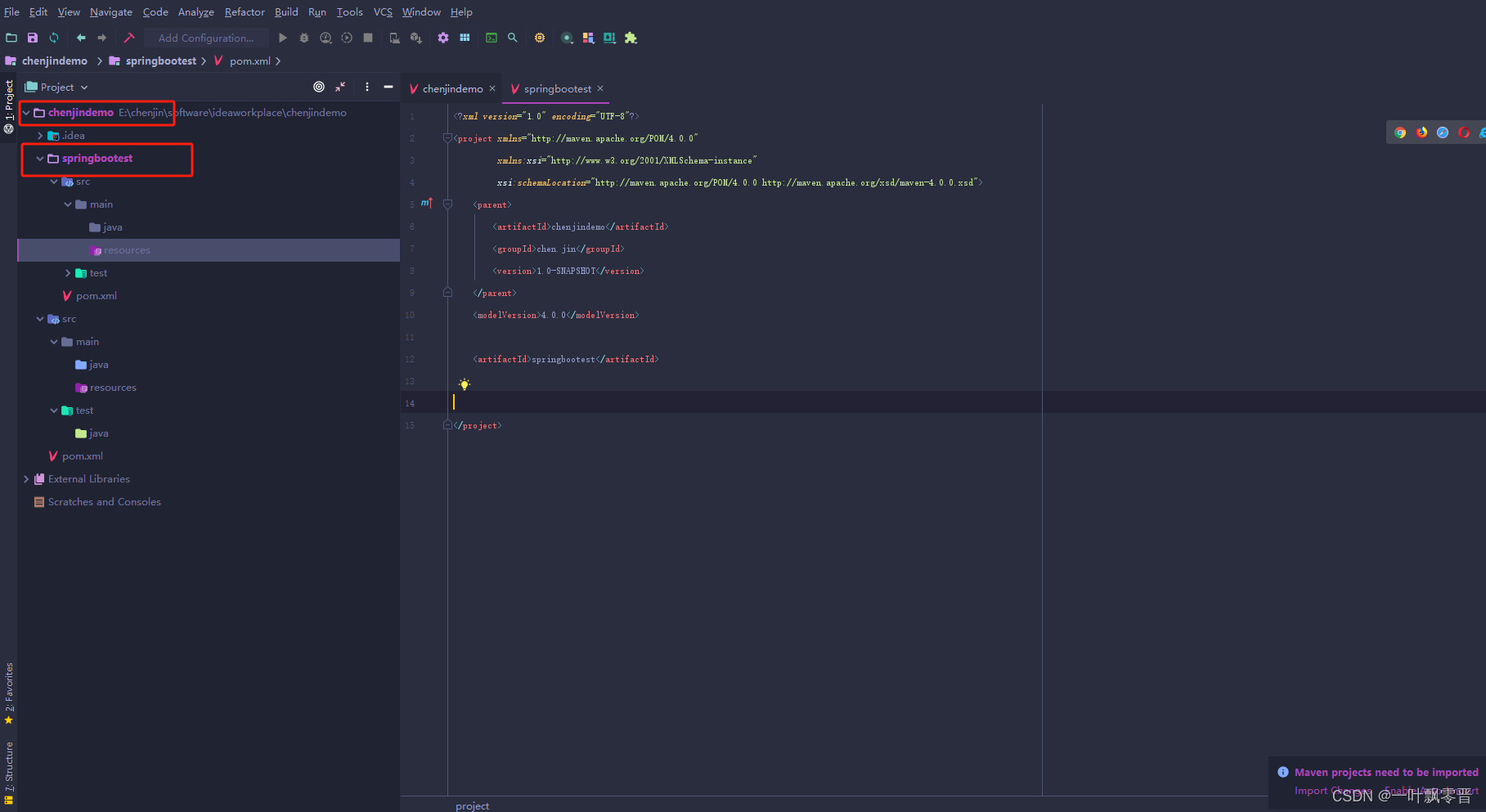Open file in Firefox browser icon
Screen dimensions: 1486x812
point(1421,132)
